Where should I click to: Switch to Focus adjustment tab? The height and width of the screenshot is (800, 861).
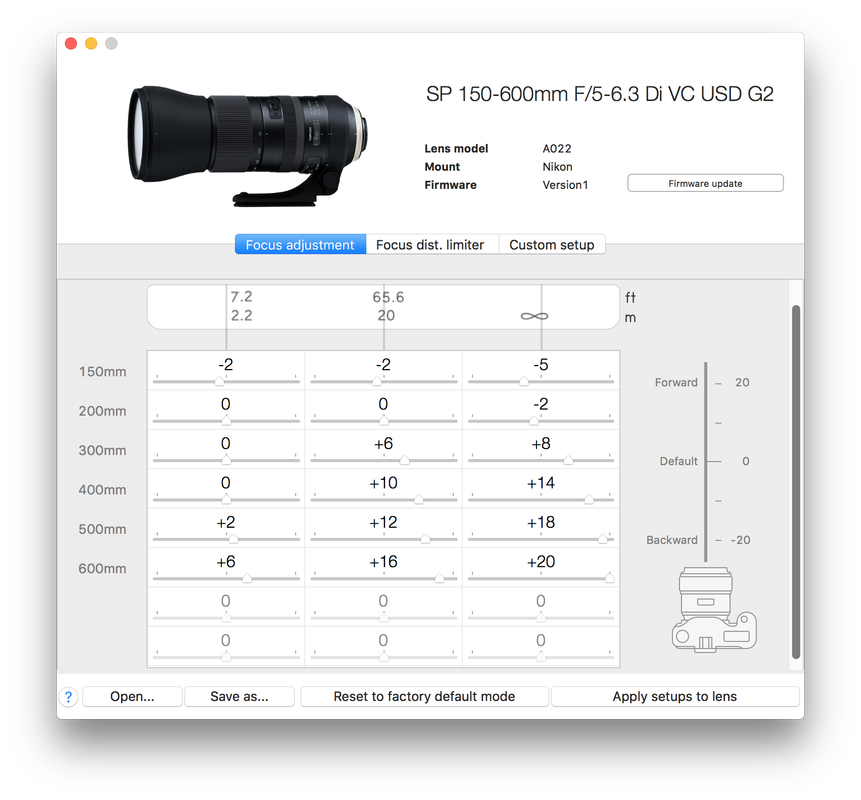click(300, 244)
